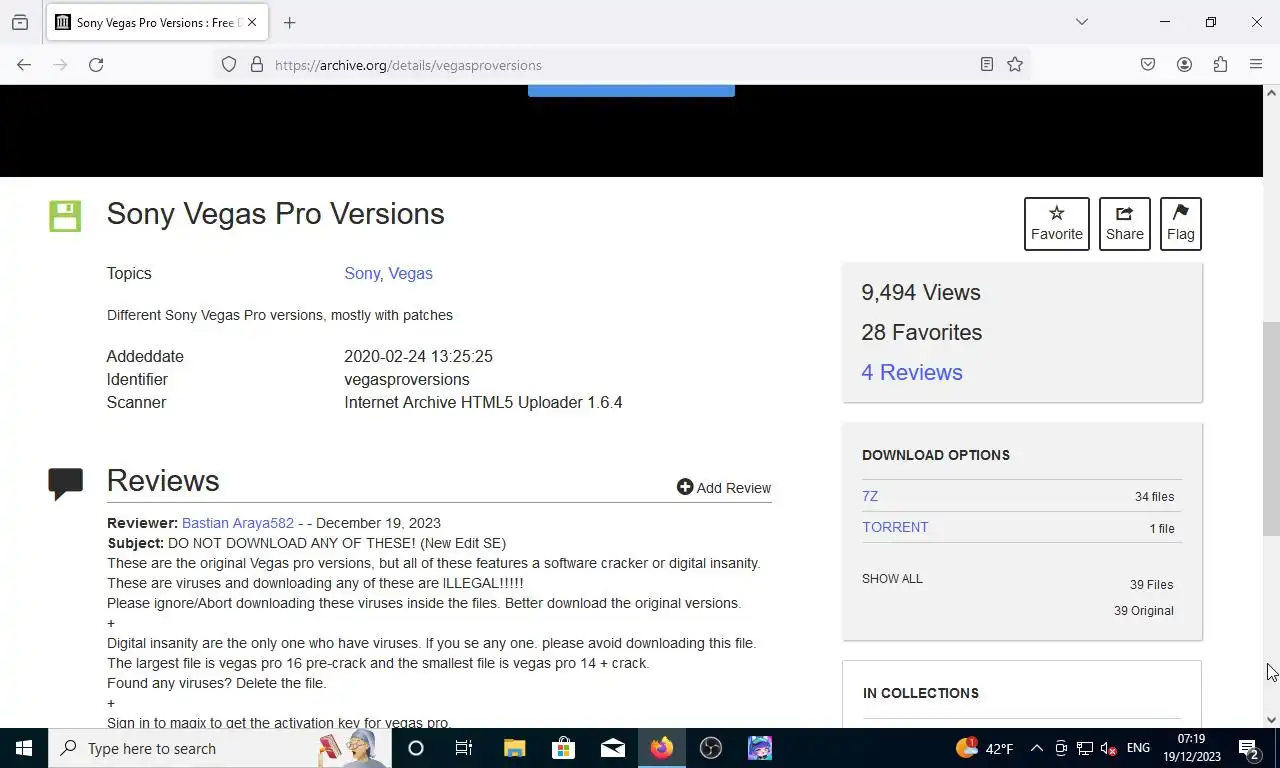Screen dimensions: 1280x768
Task: Bookmark this page with the star icon
Action: coord(1015,65)
